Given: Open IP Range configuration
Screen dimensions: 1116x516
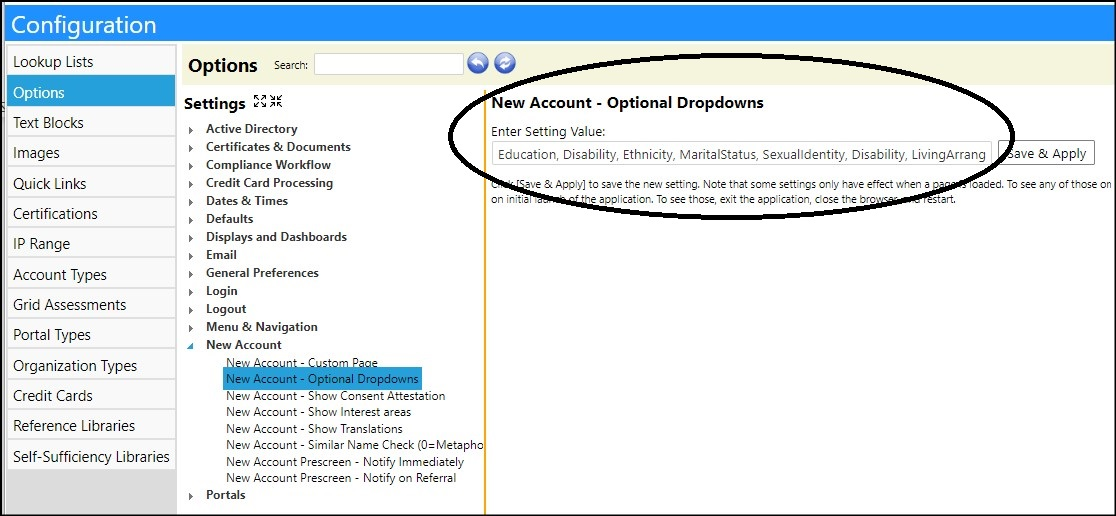Looking at the screenshot, I should (x=91, y=243).
